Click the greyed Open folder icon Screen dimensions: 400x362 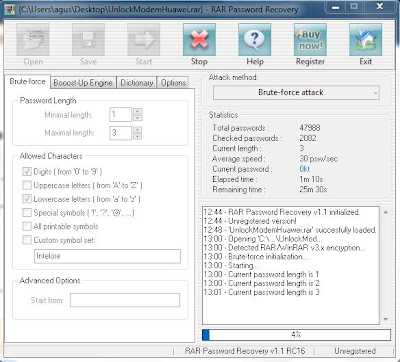(x=33, y=40)
